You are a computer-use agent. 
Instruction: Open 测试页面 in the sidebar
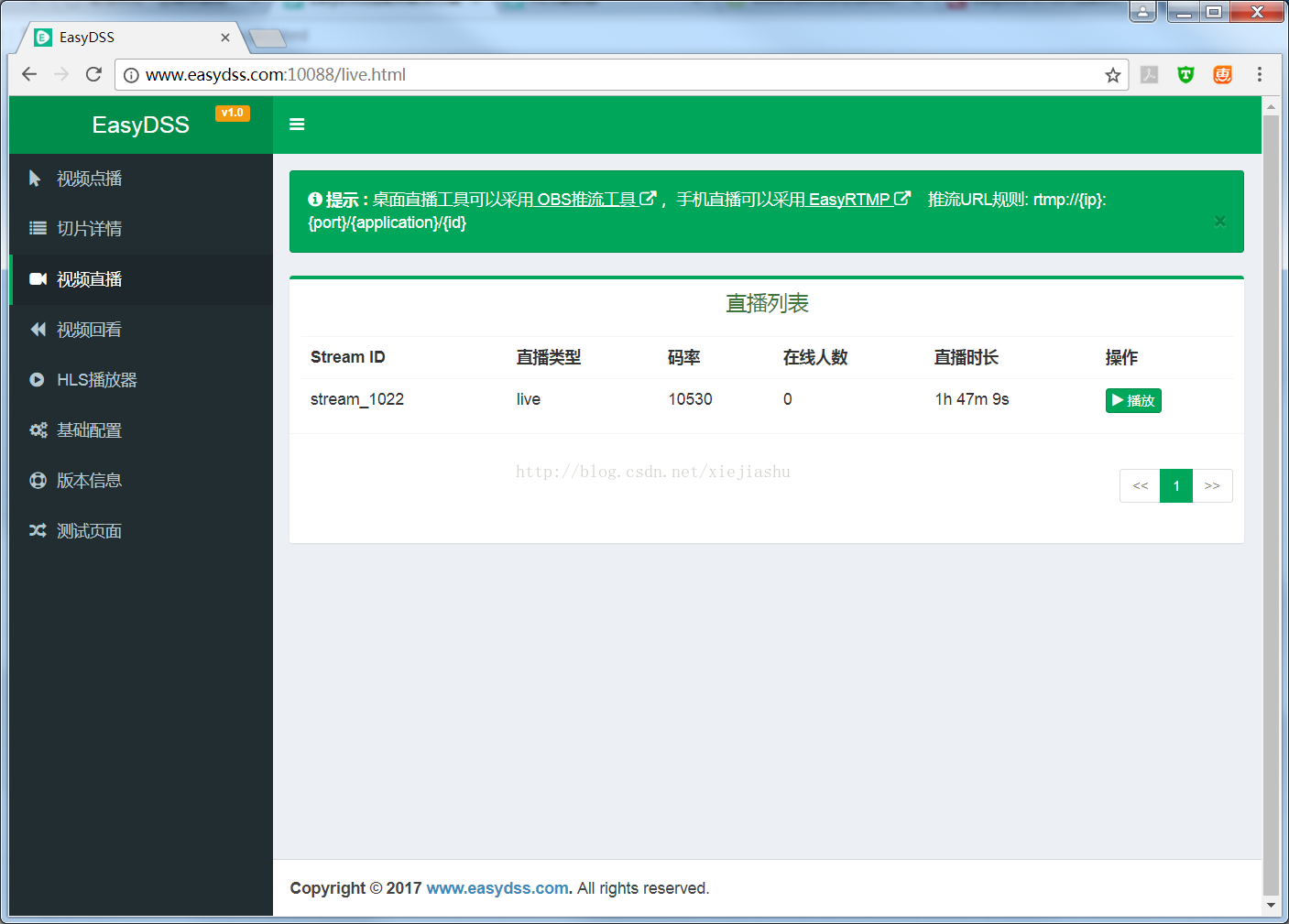coord(141,531)
